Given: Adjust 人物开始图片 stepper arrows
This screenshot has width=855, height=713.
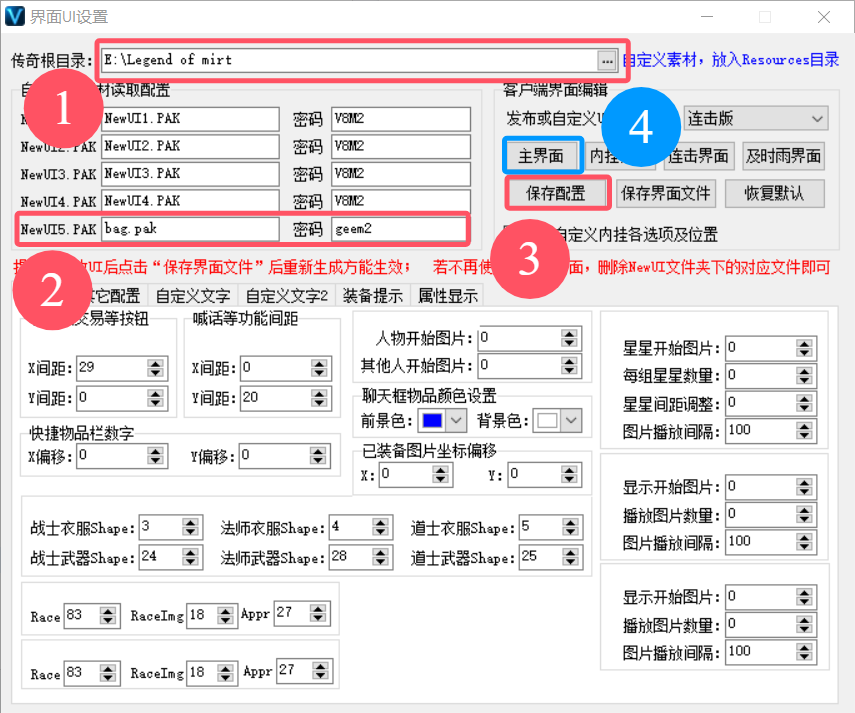Looking at the screenshot, I should 569,339.
